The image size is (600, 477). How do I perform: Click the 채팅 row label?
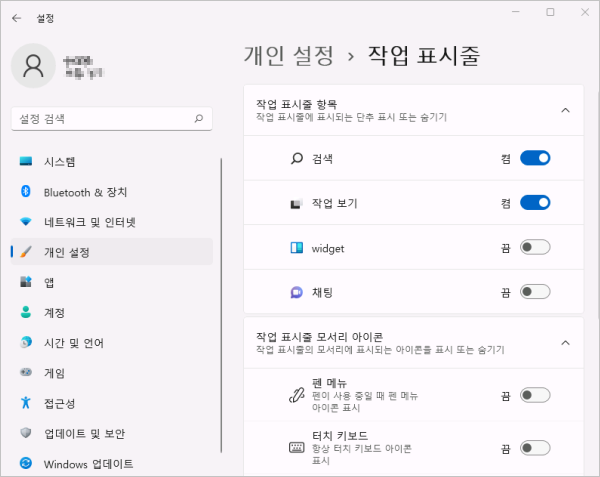click(x=322, y=293)
